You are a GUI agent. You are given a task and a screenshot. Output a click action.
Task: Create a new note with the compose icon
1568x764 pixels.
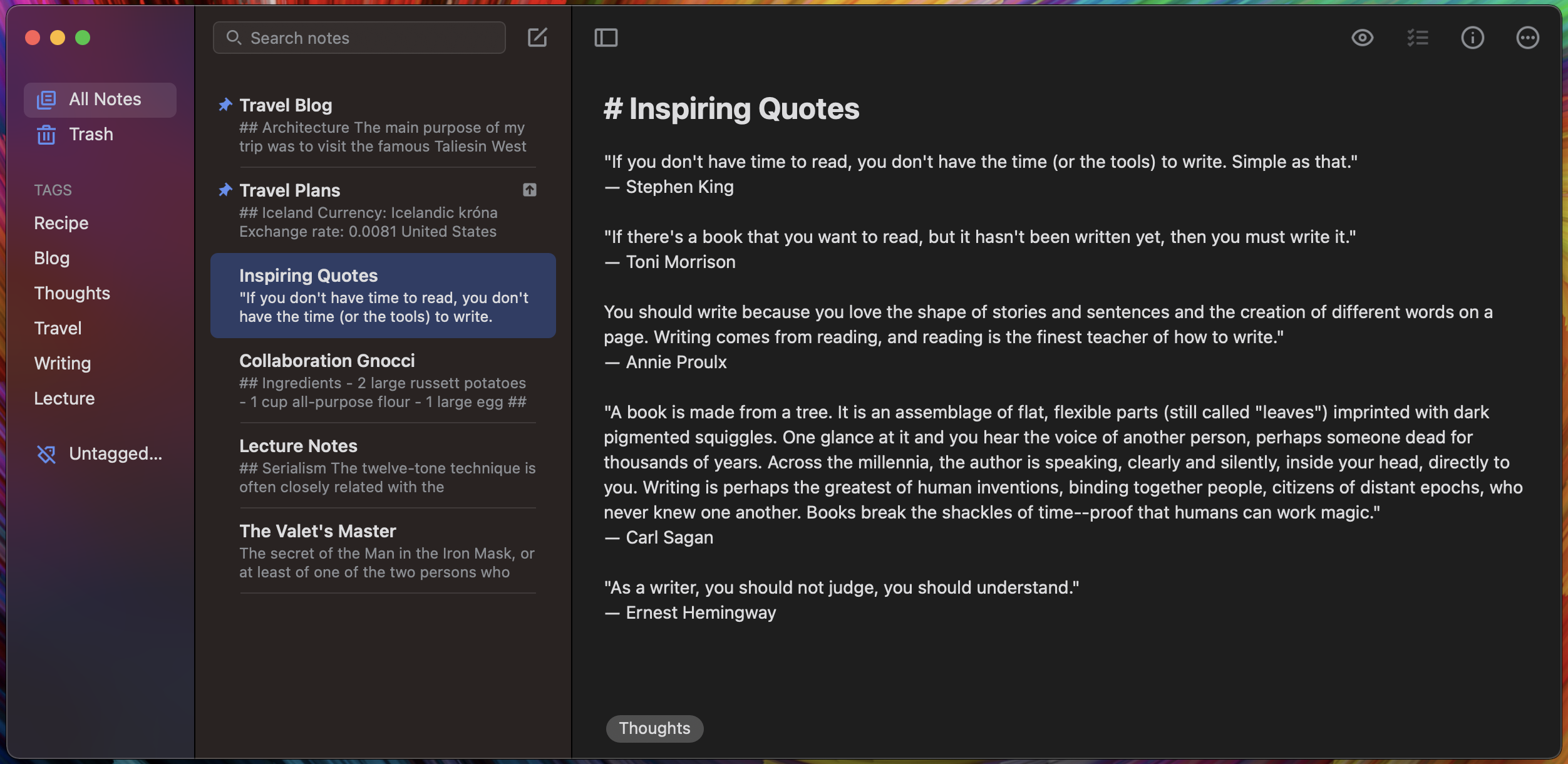[537, 38]
